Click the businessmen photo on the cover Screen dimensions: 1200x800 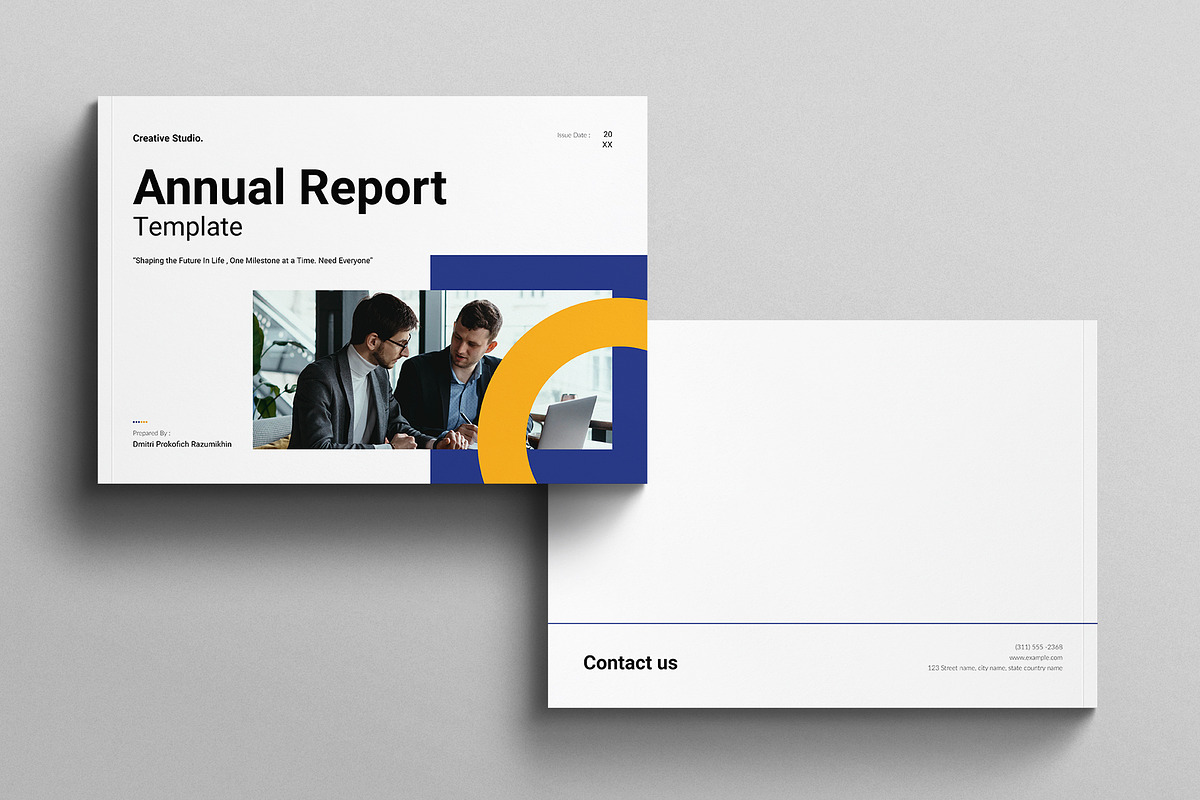tap(432, 370)
